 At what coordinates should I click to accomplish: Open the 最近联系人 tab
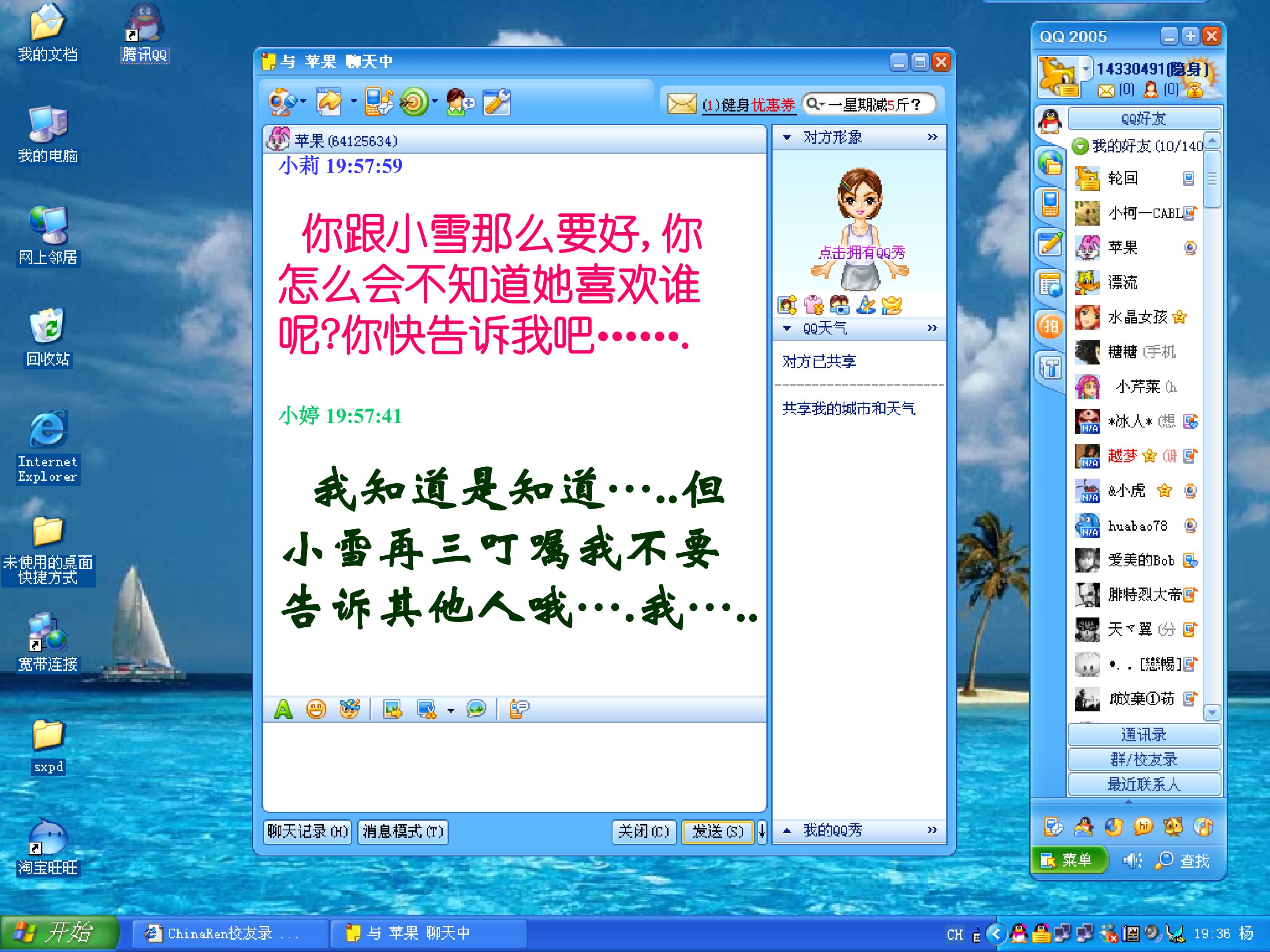pyautogui.click(x=1144, y=784)
